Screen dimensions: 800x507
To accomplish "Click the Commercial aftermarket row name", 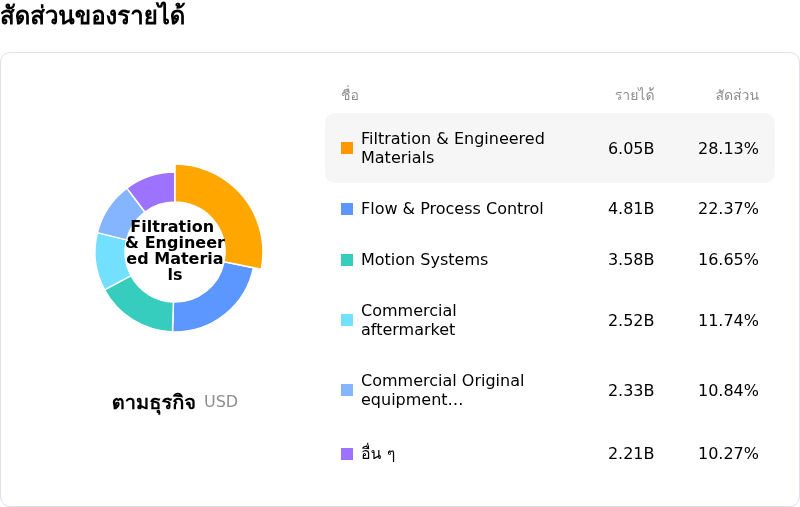I will [409, 320].
